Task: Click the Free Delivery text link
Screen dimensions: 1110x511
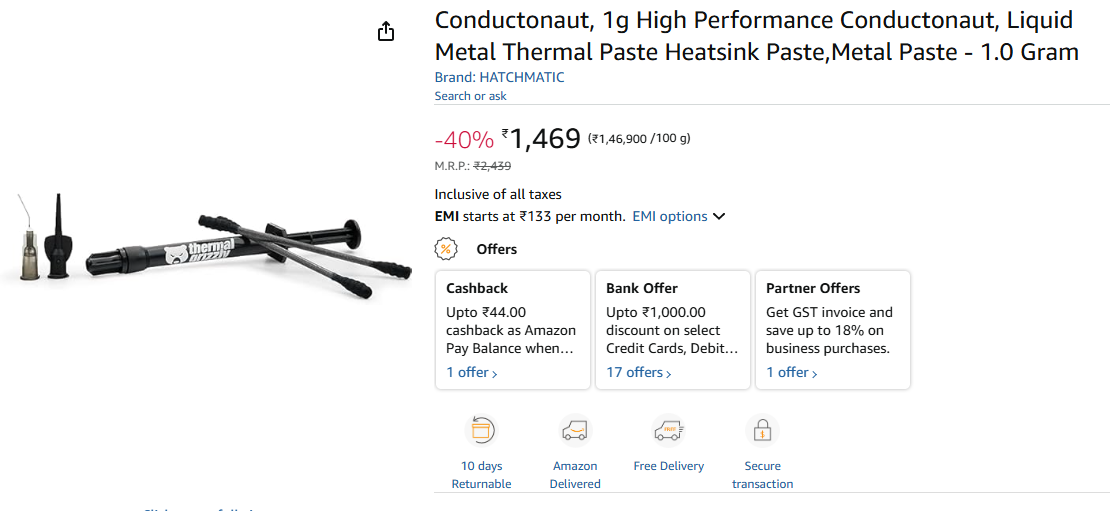Action: (668, 466)
